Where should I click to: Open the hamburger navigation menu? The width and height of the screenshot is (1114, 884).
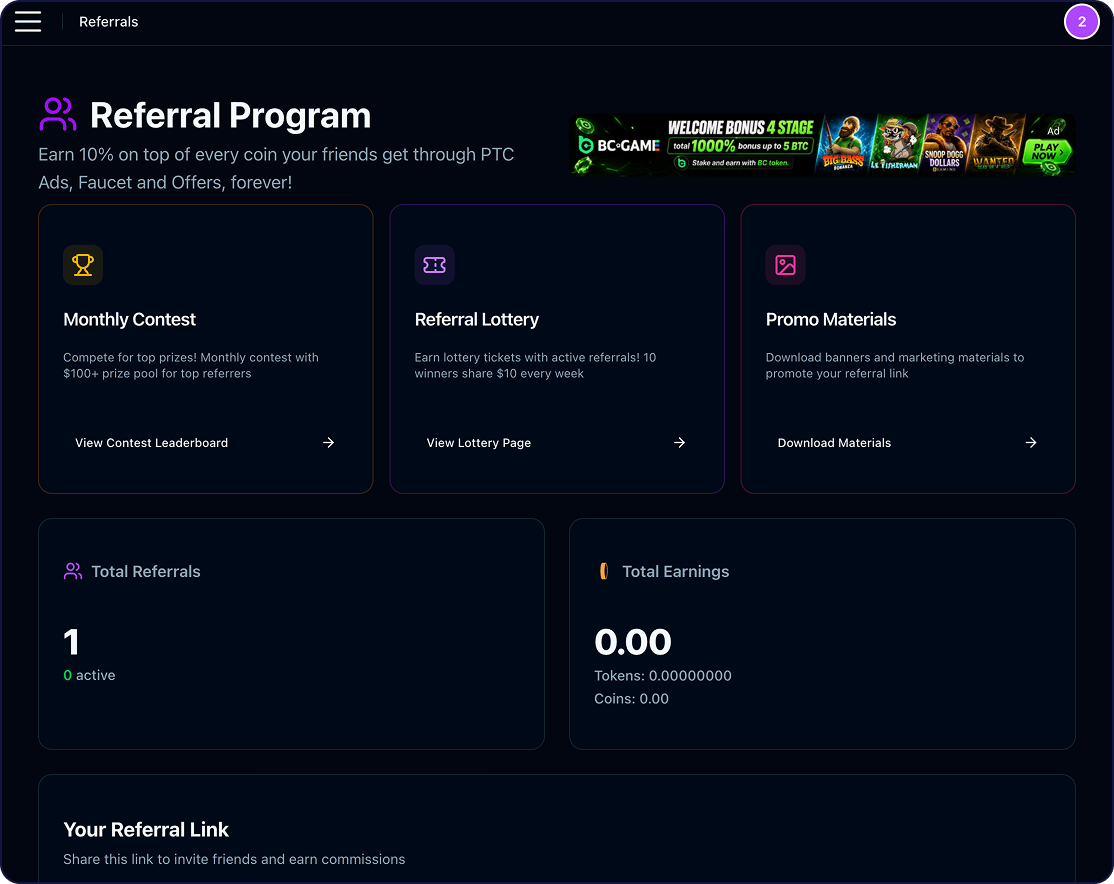click(28, 21)
